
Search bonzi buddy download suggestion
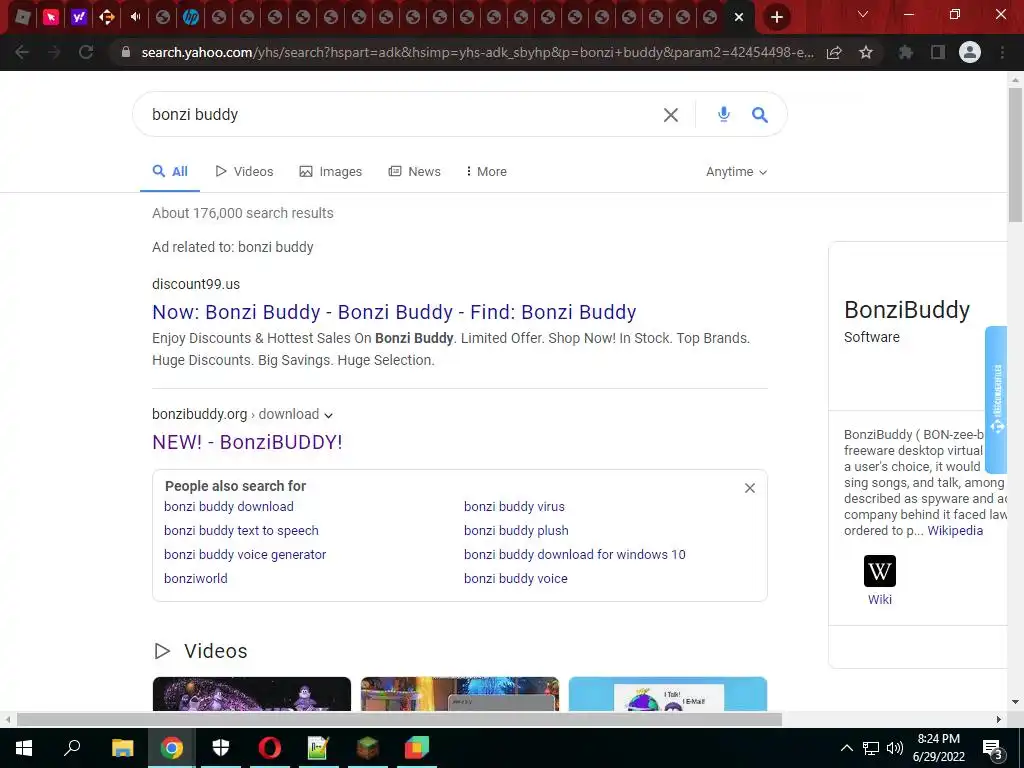point(229,506)
